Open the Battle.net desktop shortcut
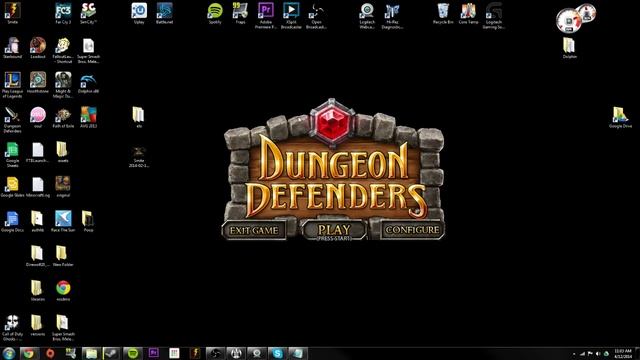Viewport: 640px width, 360px height. (x=164, y=13)
